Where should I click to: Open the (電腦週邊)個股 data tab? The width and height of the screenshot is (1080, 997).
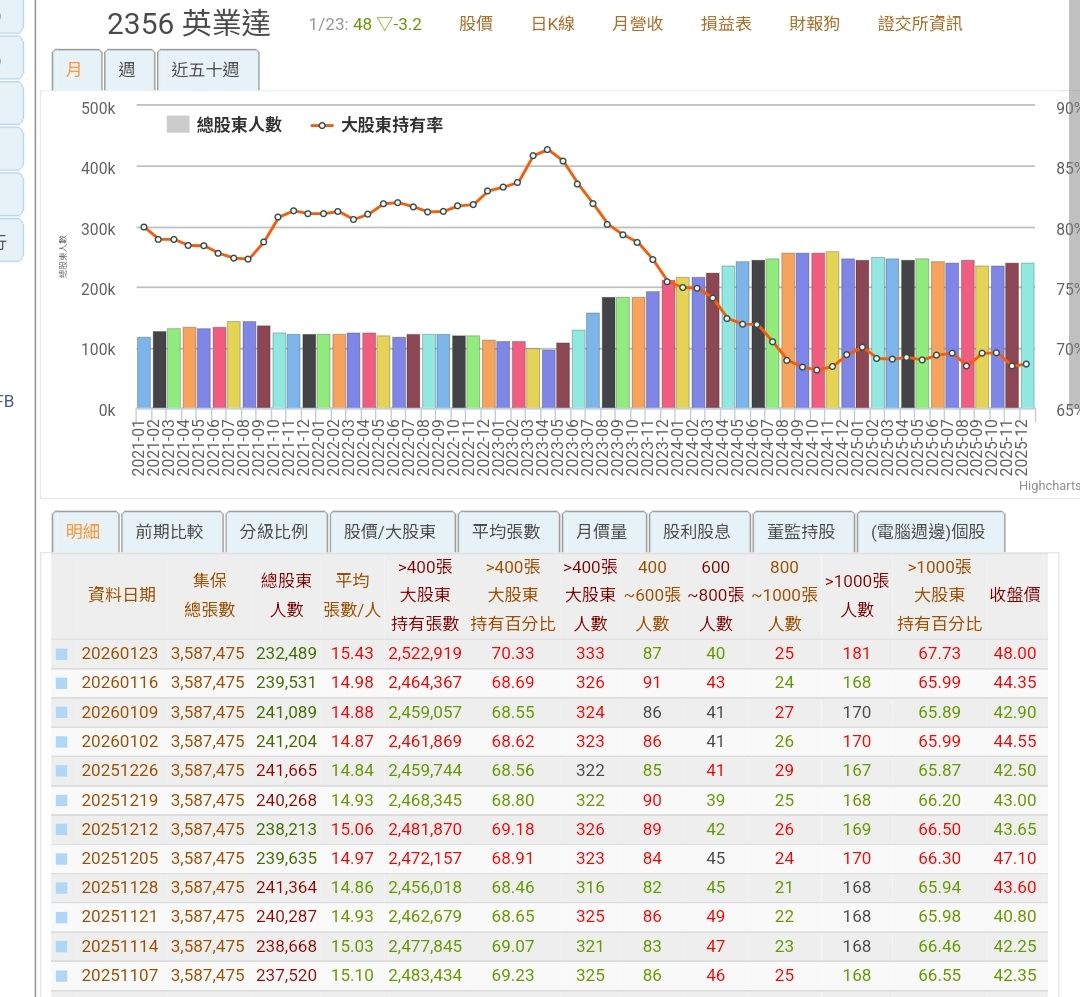click(x=931, y=533)
